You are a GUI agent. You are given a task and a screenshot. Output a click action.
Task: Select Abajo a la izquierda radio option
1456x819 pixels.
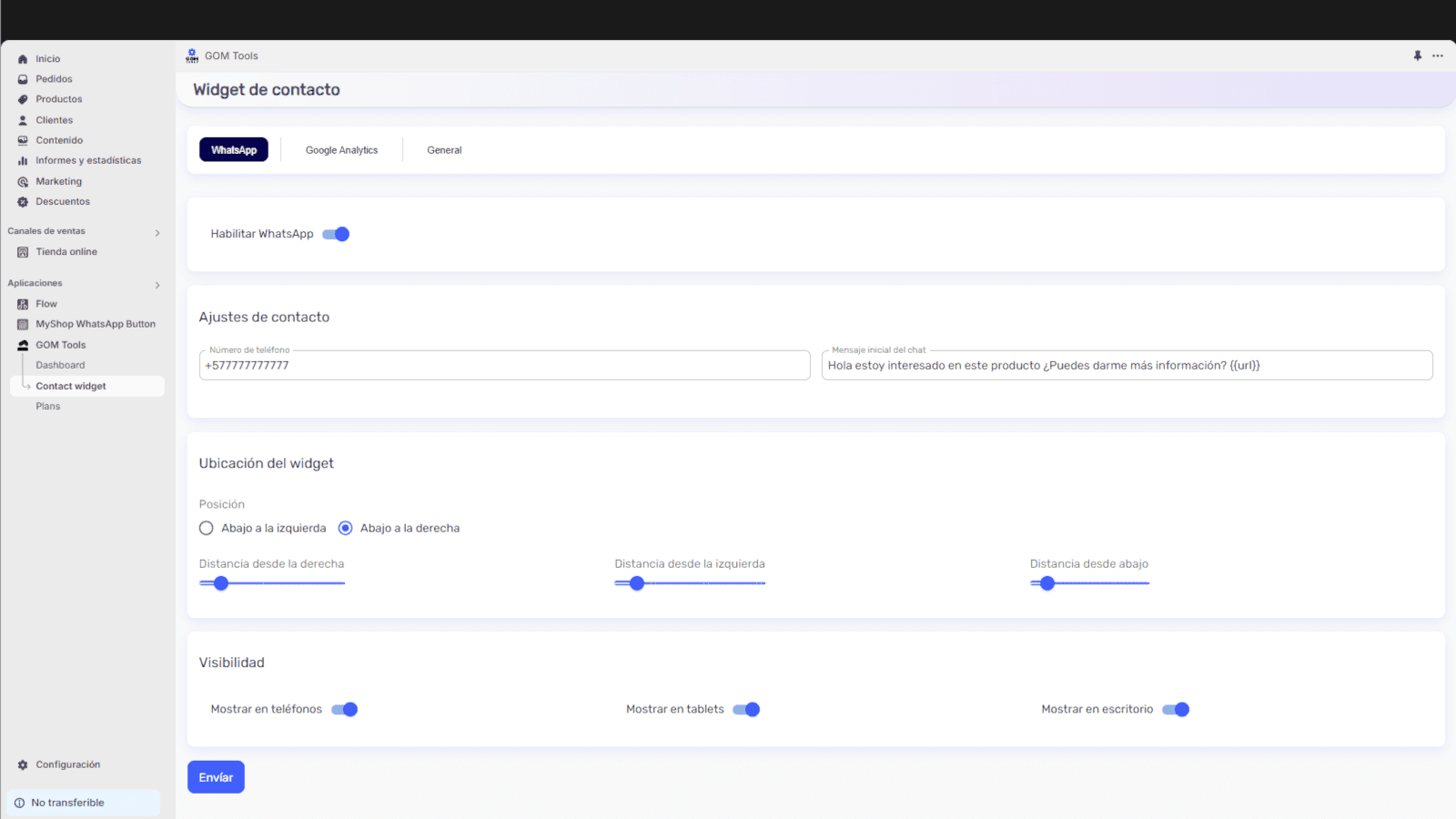[x=207, y=529]
